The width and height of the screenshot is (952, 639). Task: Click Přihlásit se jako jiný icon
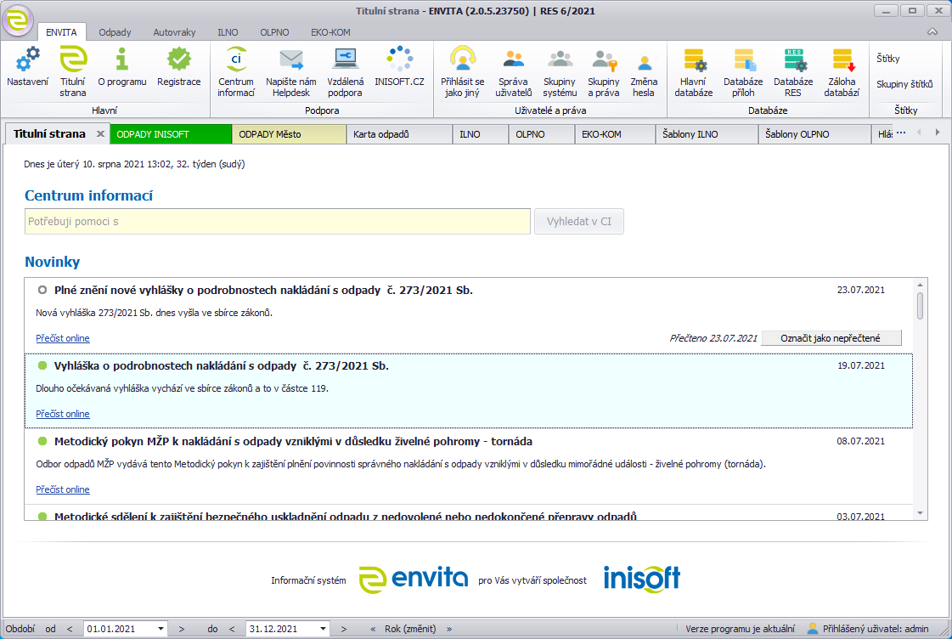click(x=463, y=60)
